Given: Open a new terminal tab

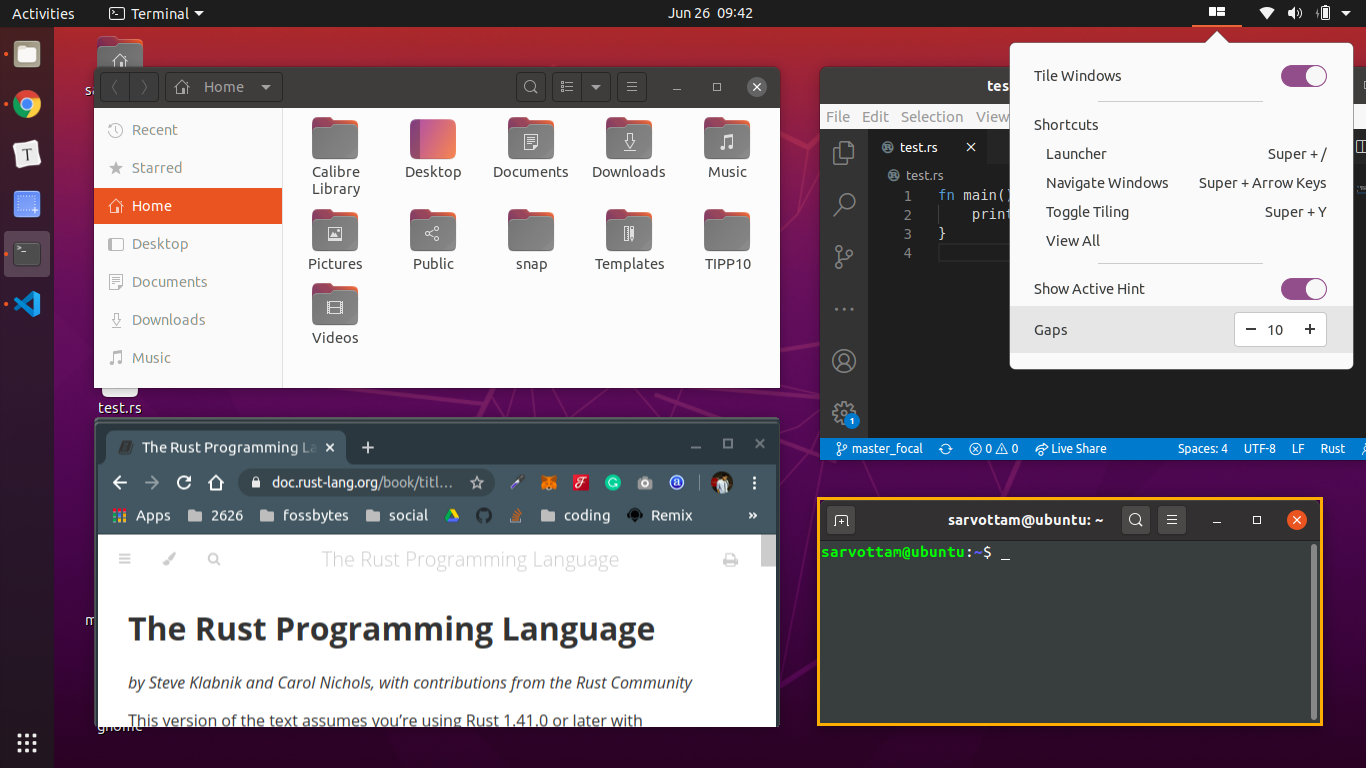Looking at the screenshot, I should [841, 520].
